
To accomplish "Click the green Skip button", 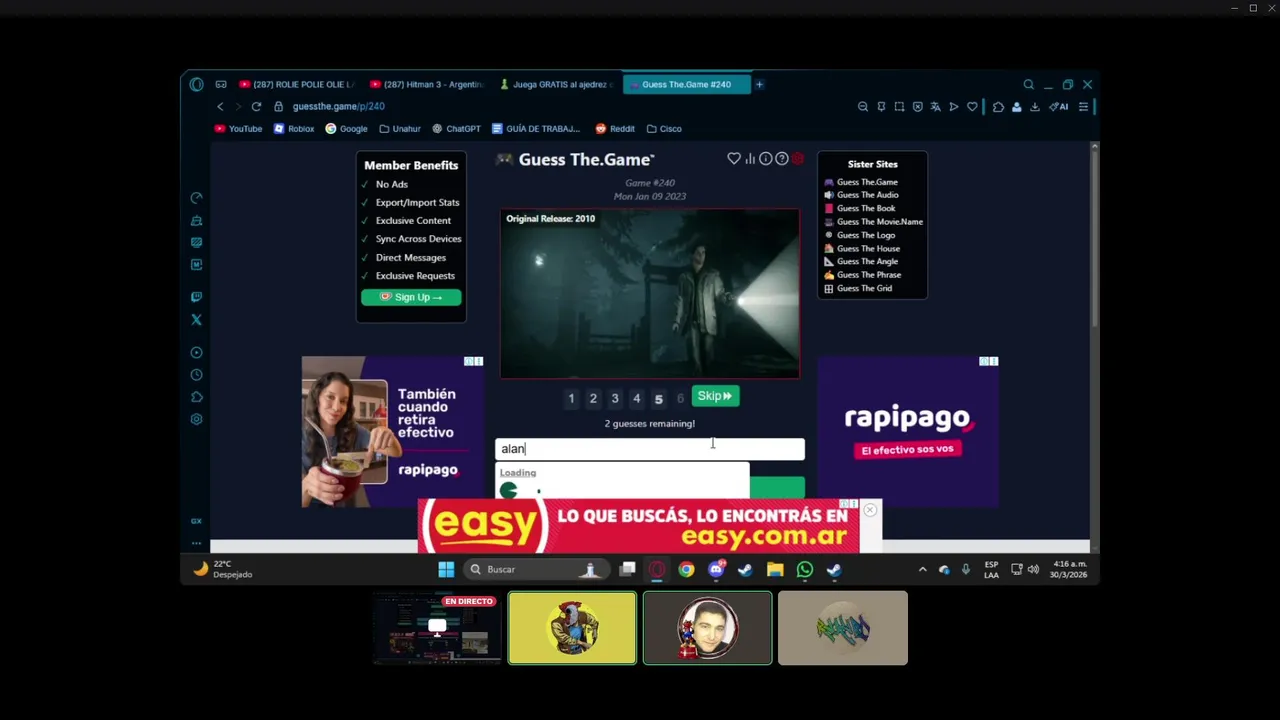I will pos(715,396).
